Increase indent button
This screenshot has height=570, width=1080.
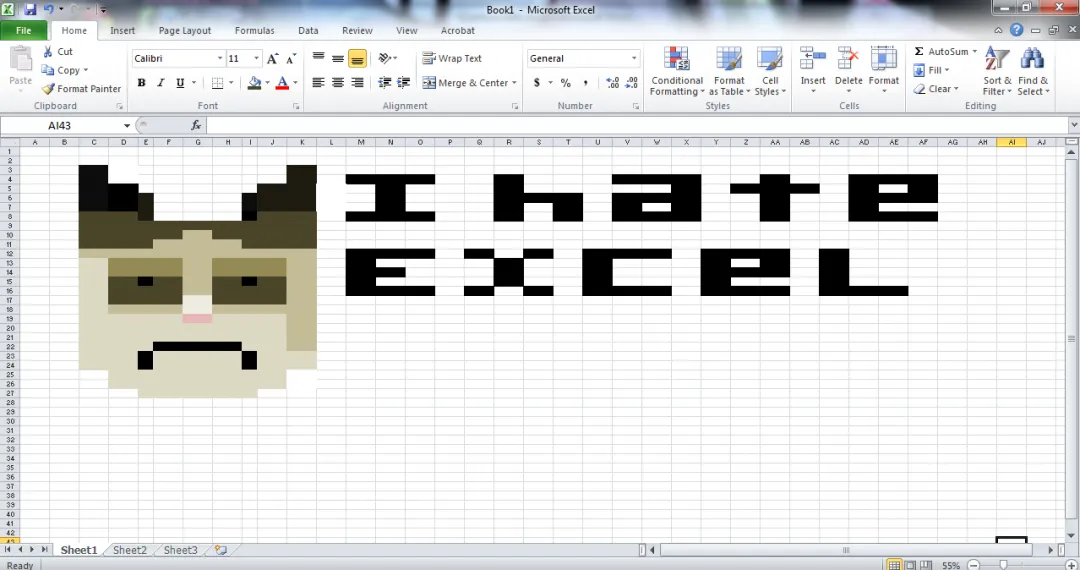coord(404,83)
